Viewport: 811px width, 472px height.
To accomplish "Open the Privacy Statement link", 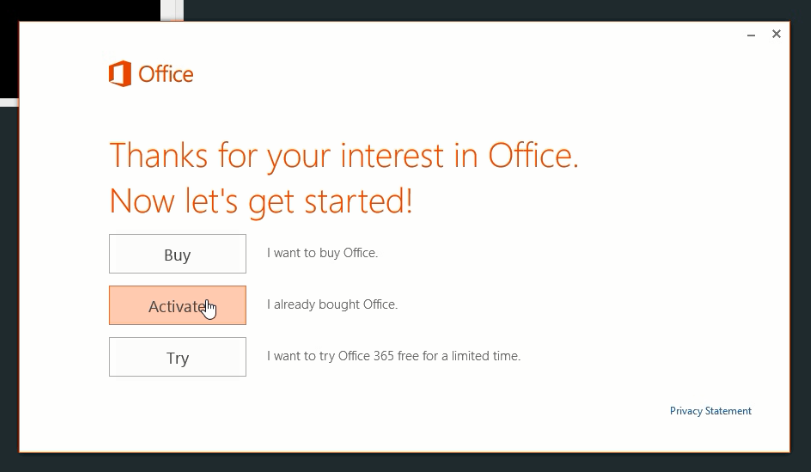I will 711,411.
